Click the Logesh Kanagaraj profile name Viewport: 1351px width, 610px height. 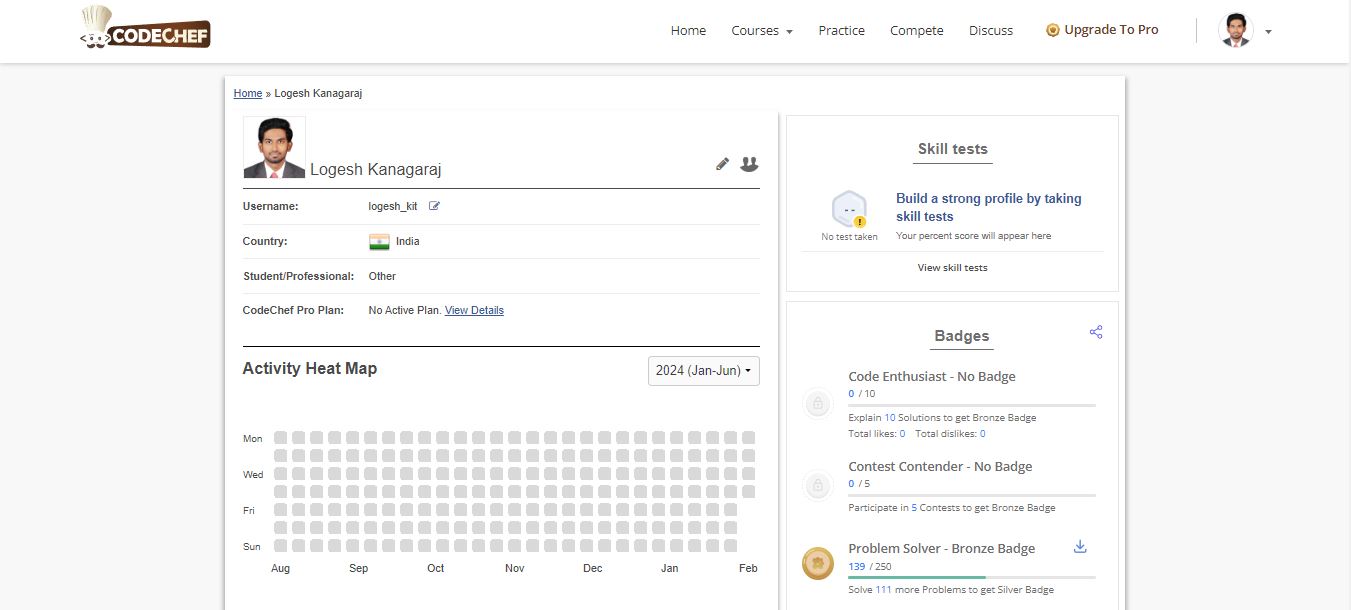pos(376,169)
